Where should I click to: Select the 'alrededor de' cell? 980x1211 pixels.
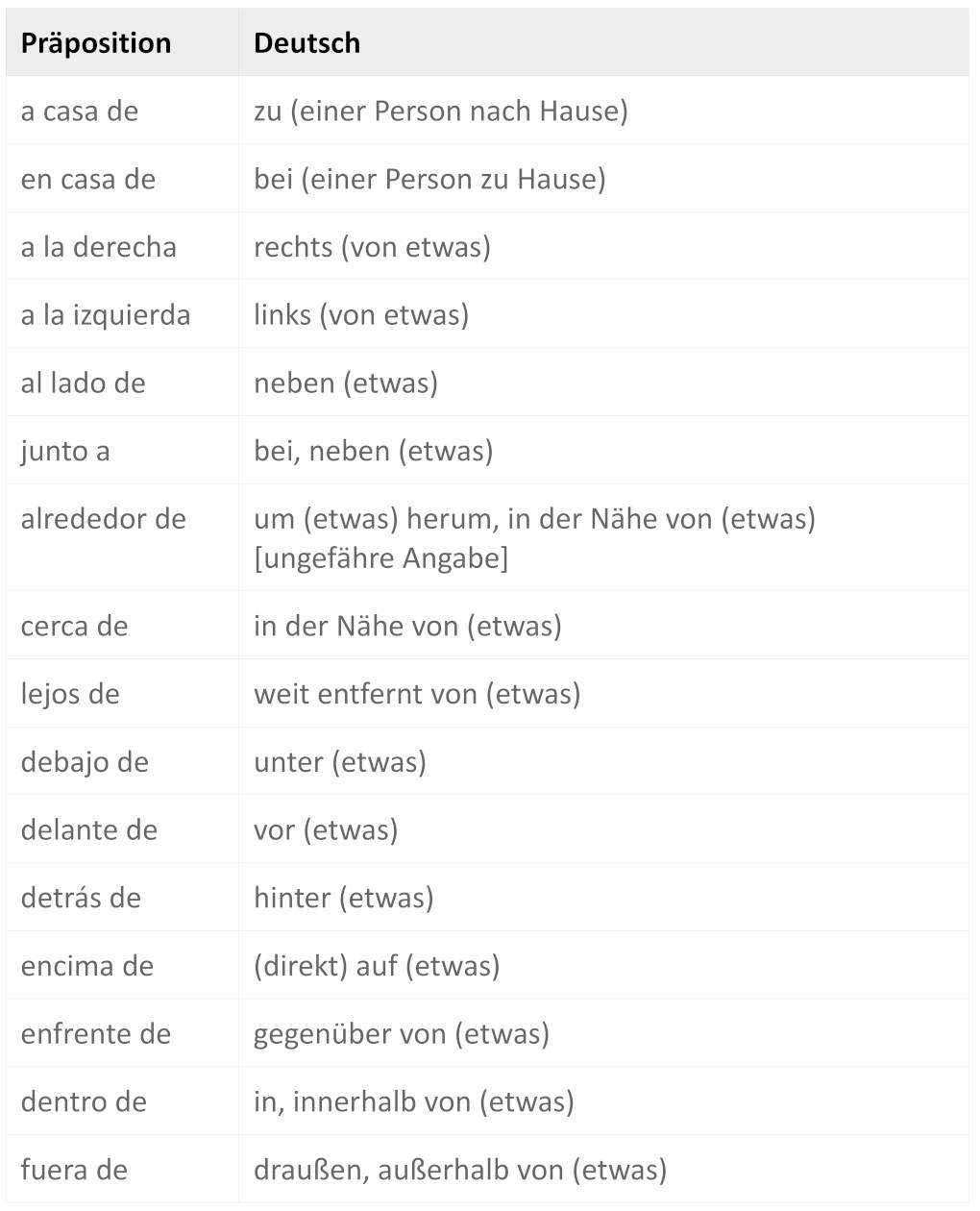coord(104,520)
